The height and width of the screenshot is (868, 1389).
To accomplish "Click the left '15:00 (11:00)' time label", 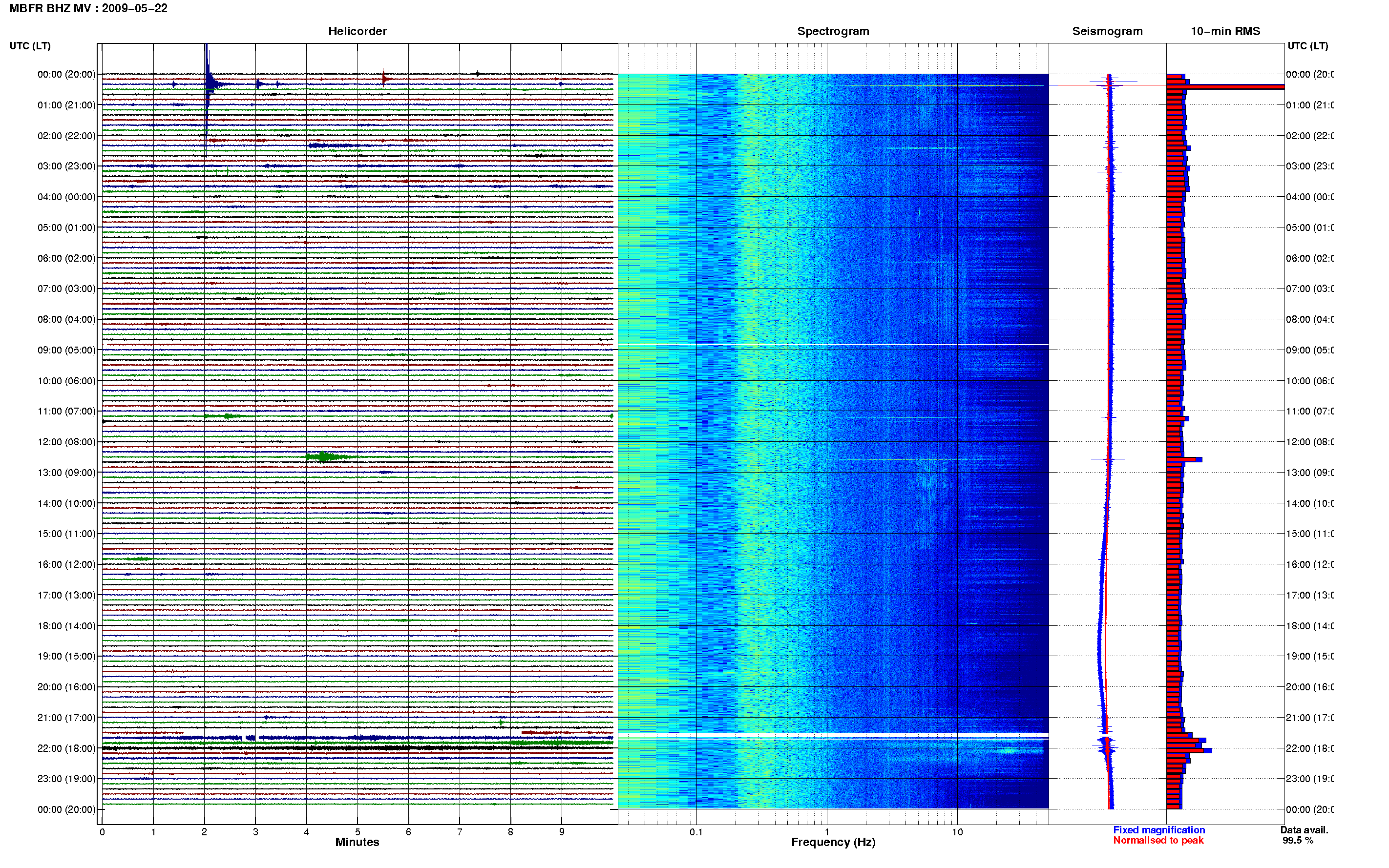I will [66, 534].
